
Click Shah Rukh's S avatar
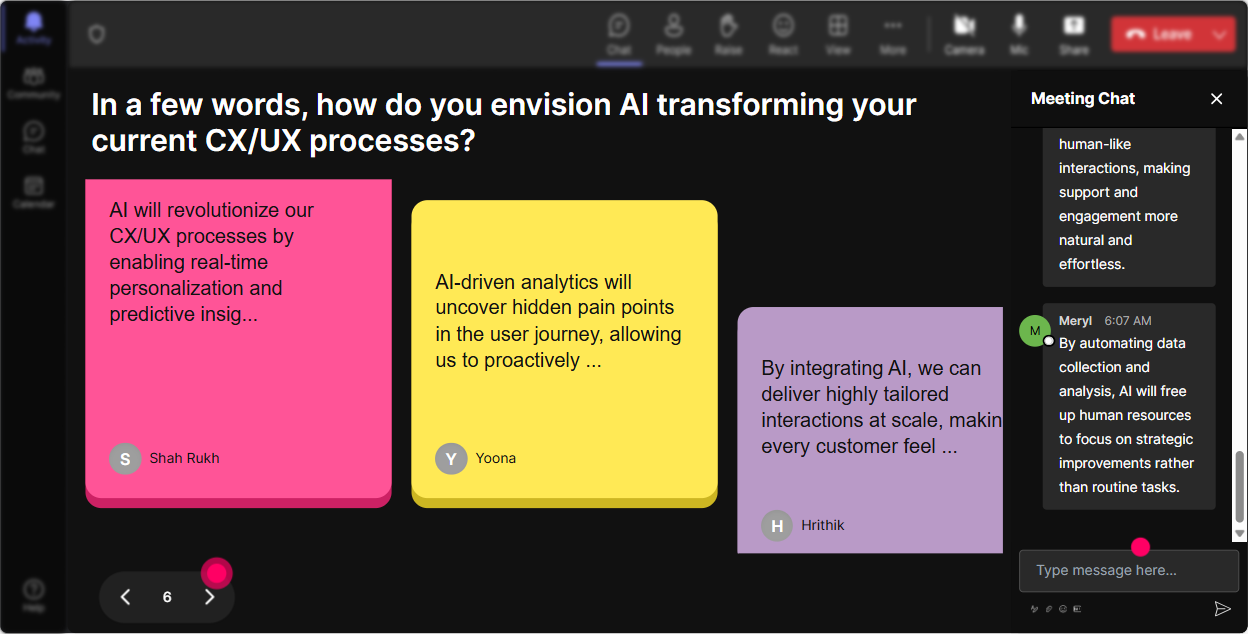[x=125, y=458]
